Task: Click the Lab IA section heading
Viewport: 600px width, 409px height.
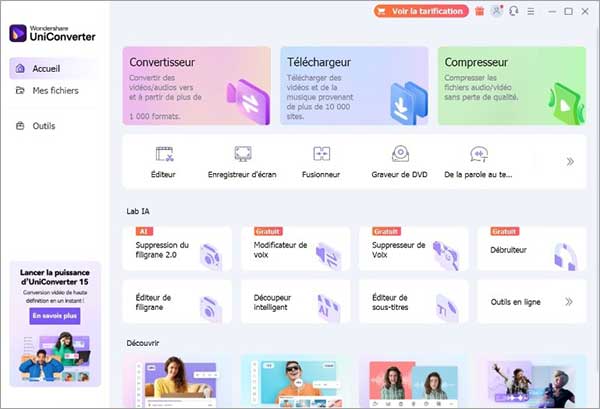Action: click(138, 212)
